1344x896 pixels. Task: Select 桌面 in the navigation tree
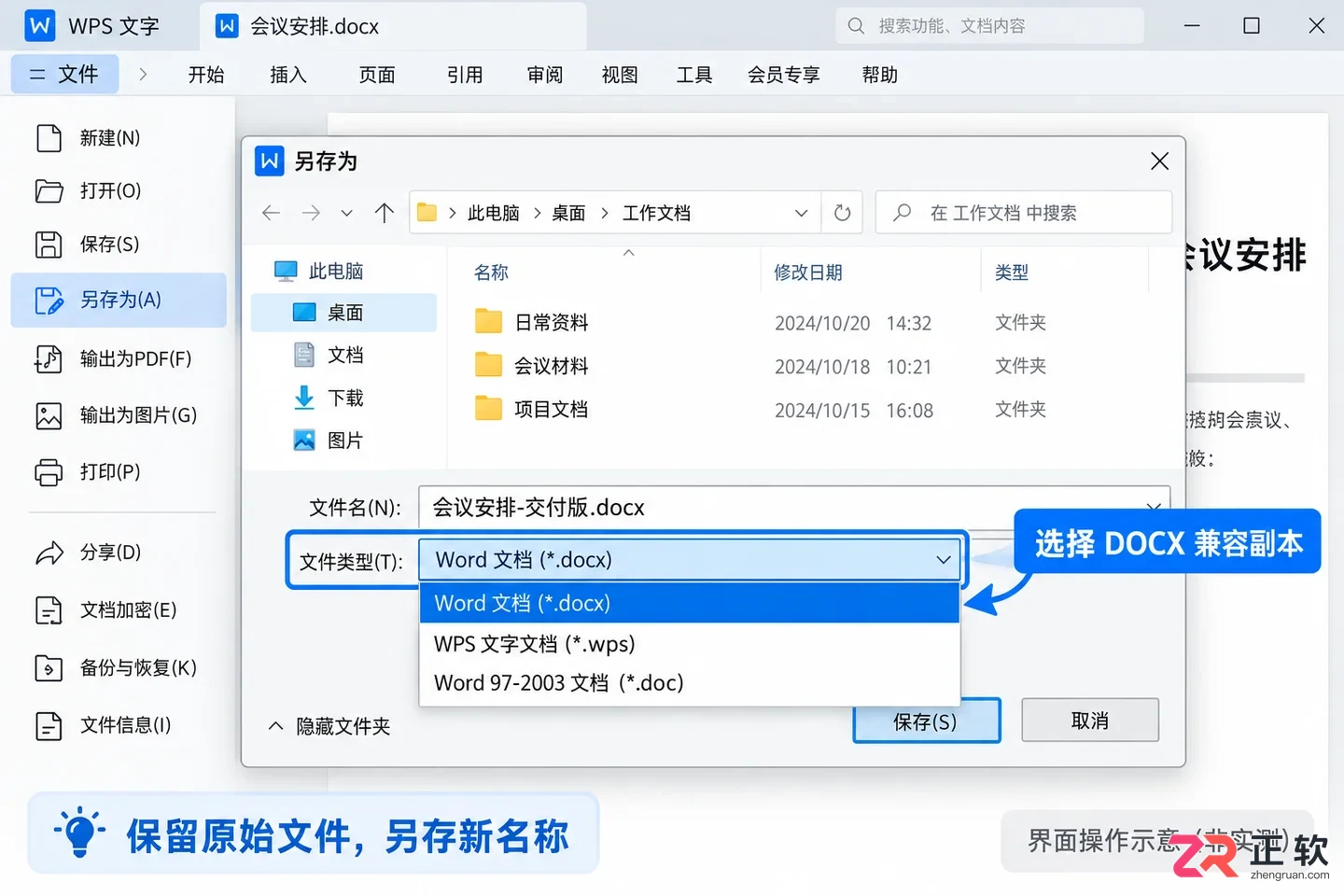[x=343, y=313]
